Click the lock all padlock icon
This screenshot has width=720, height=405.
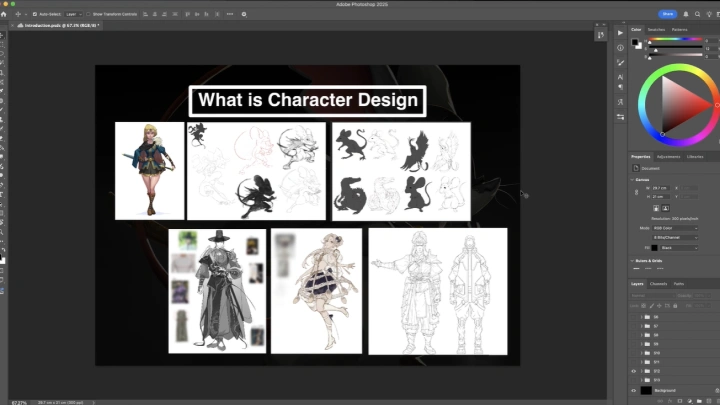point(675,306)
